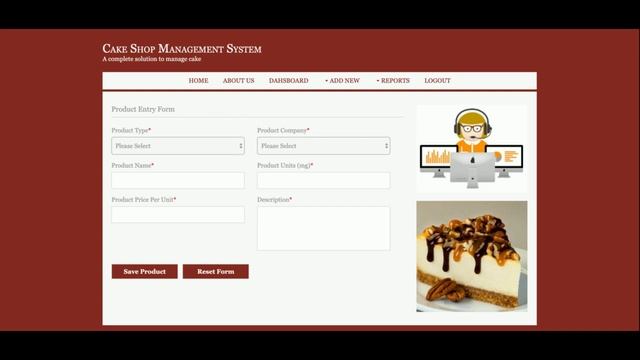This screenshot has width=640, height=360.
Task: Open the Home menu item
Action: pyautogui.click(x=198, y=81)
